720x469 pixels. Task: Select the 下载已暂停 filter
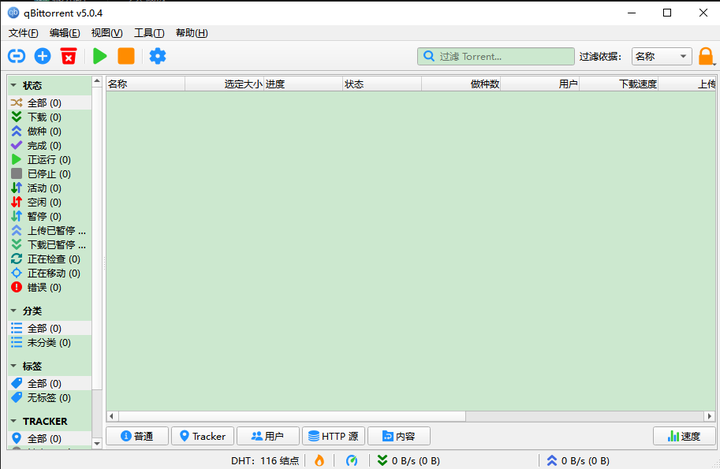pyautogui.click(x=49, y=245)
